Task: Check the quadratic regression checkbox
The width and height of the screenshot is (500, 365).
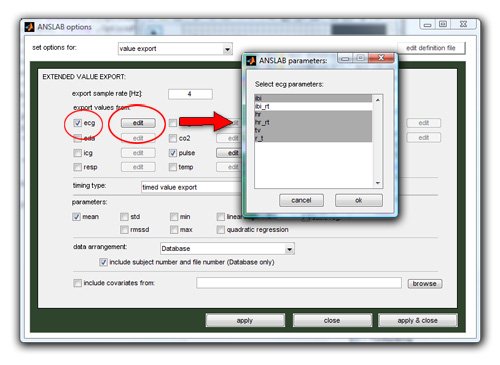Action: coord(221,230)
